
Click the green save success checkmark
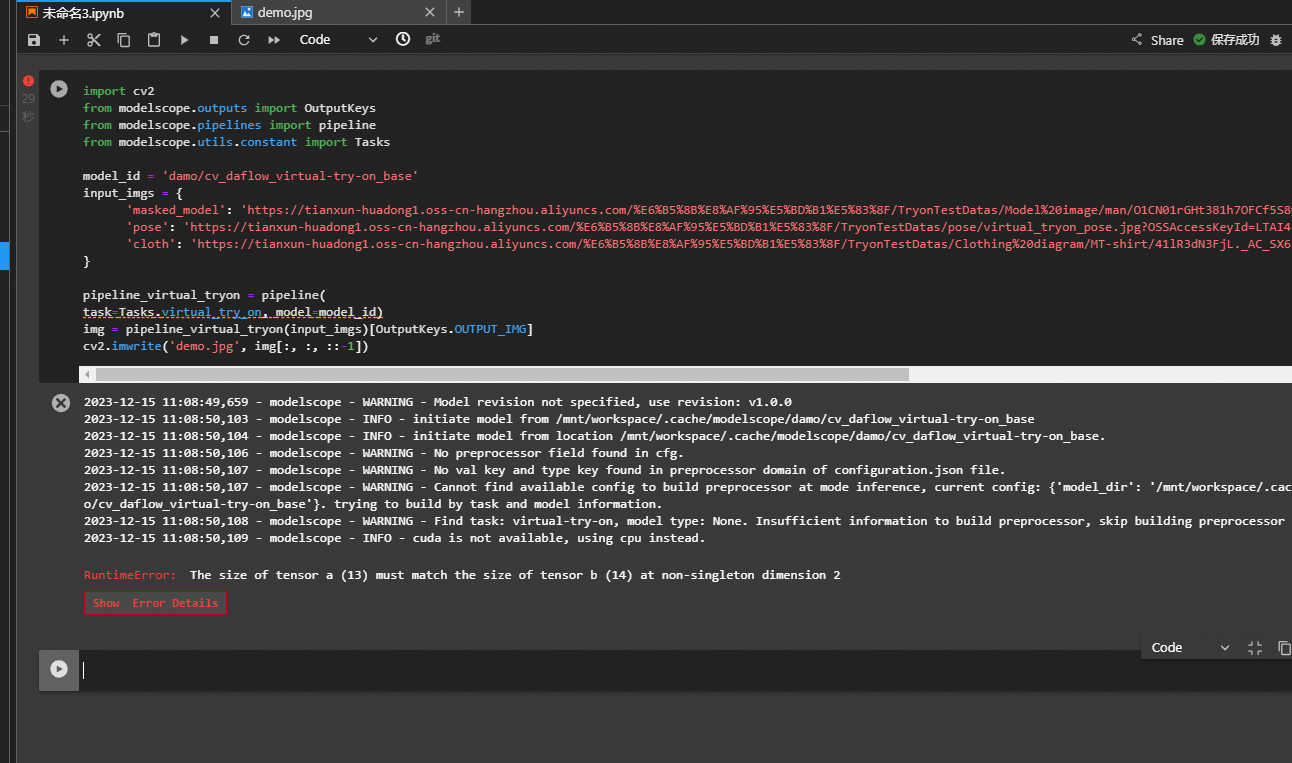click(1200, 40)
